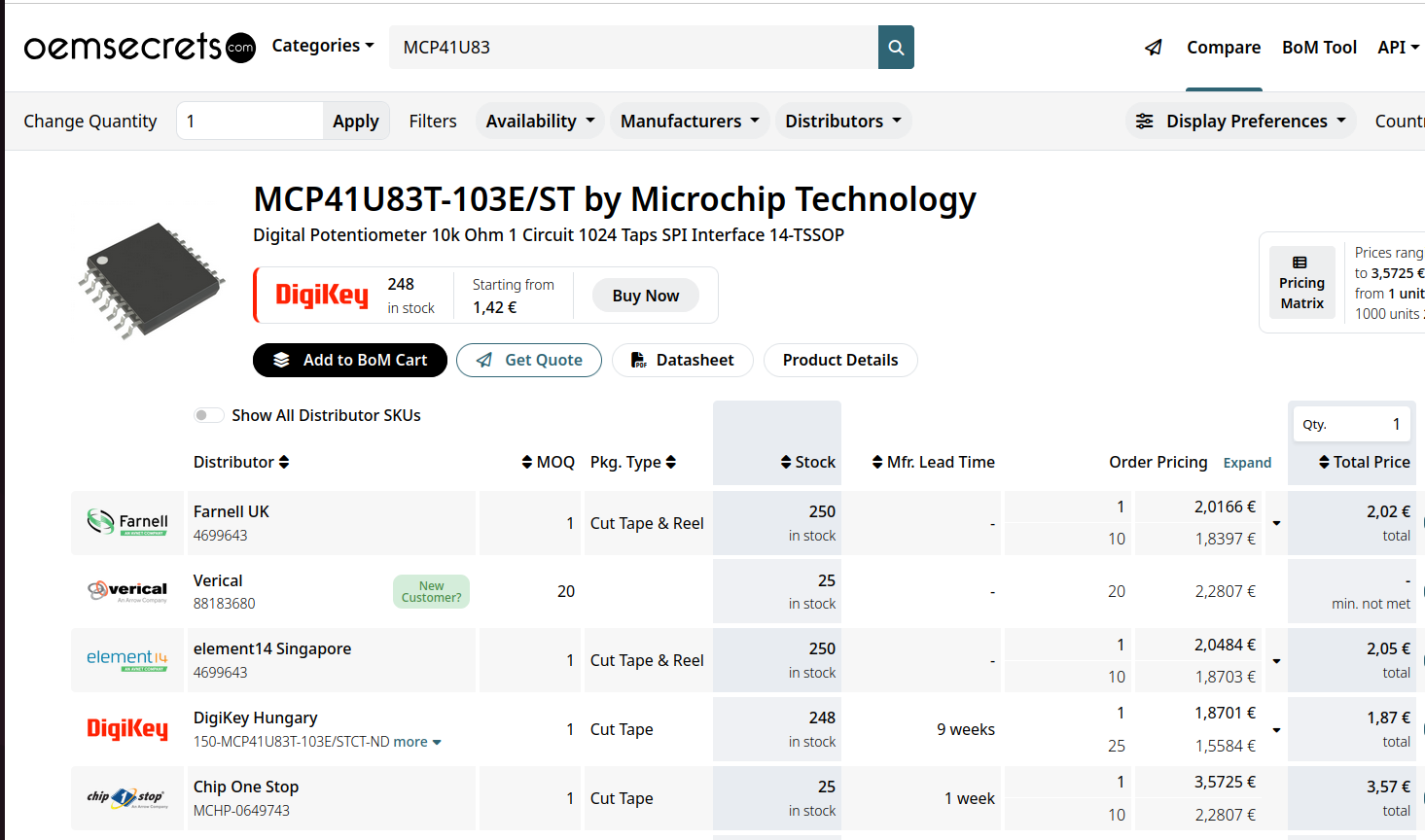Click the Change Quantity input field
This screenshot has height=840, width=1425.
coord(250,121)
